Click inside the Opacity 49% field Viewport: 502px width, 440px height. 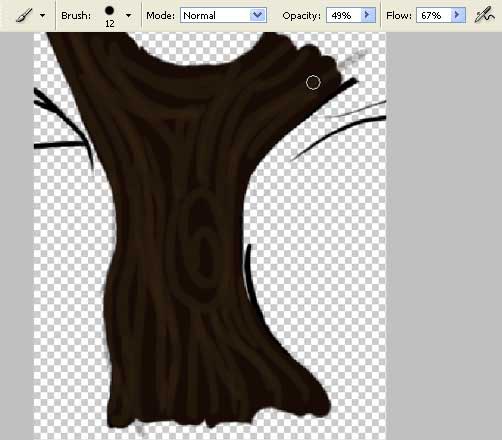[344, 15]
